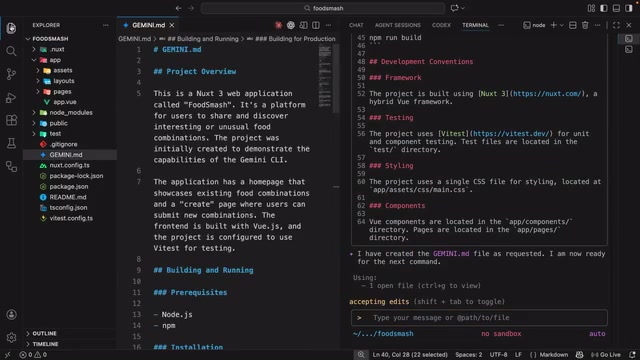
Task: Toggle the bottom panel visibility
Action: click(x=616, y=8)
